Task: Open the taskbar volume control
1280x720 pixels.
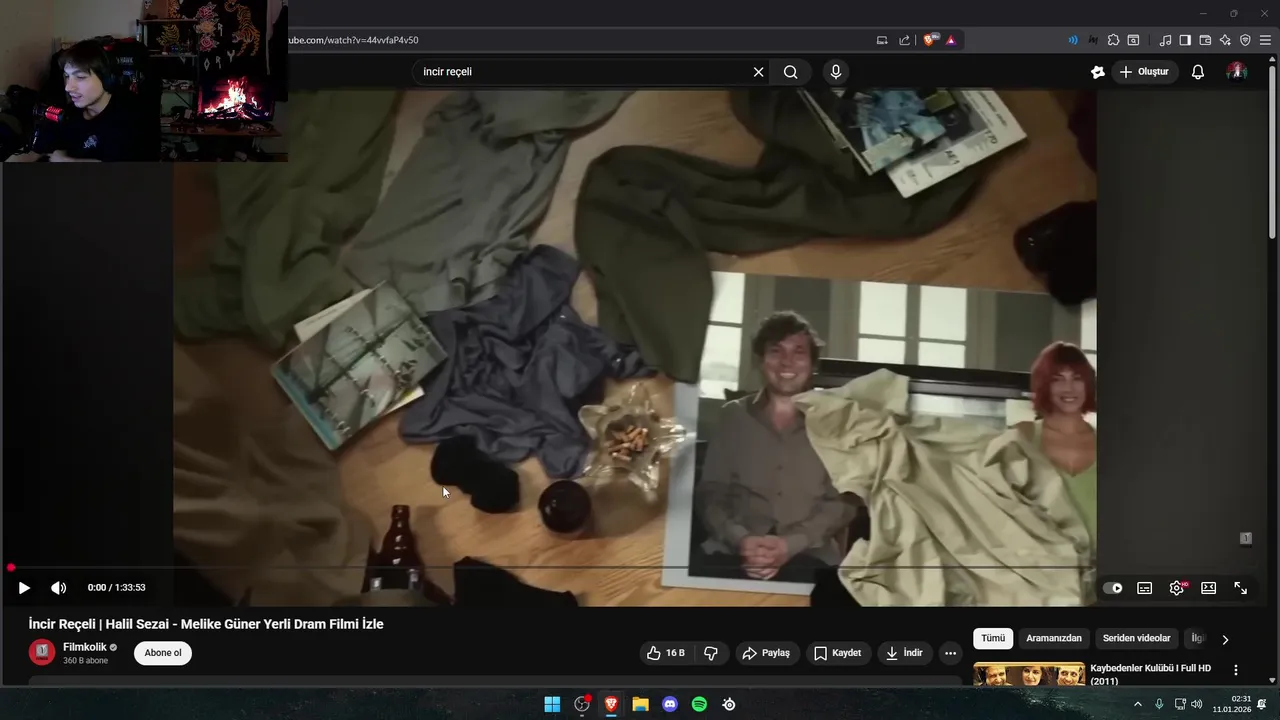Action: point(1197,704)
